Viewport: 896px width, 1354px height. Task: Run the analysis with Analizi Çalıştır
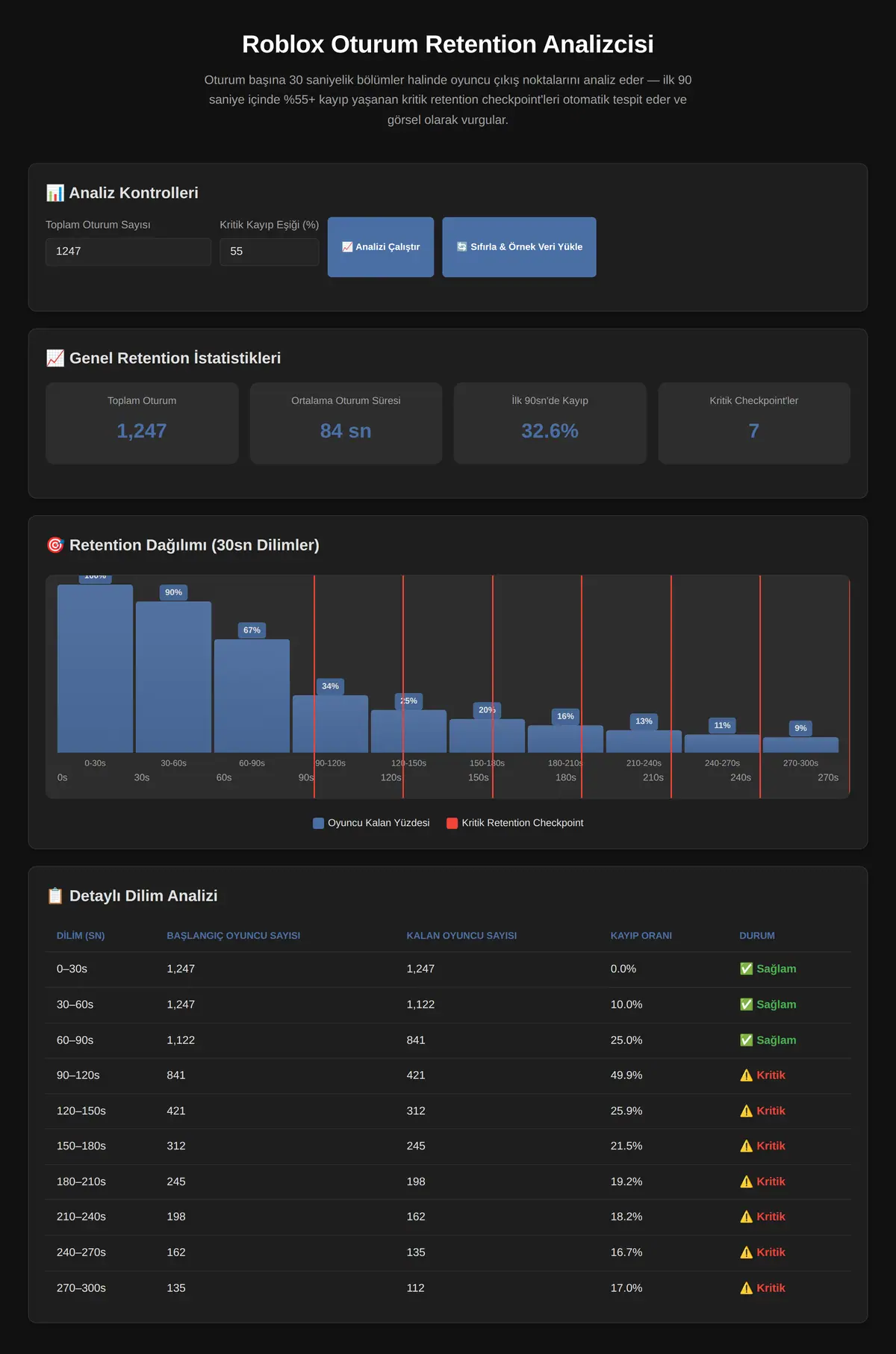381,247
